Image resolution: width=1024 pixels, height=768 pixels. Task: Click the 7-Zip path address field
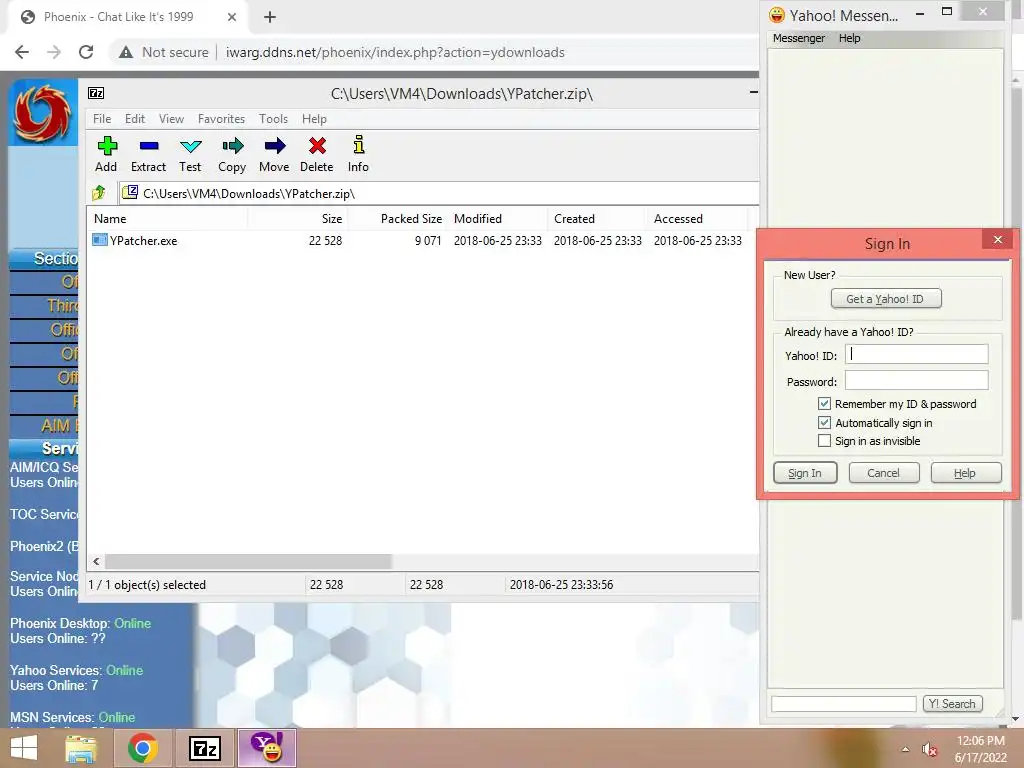point(439,193)
